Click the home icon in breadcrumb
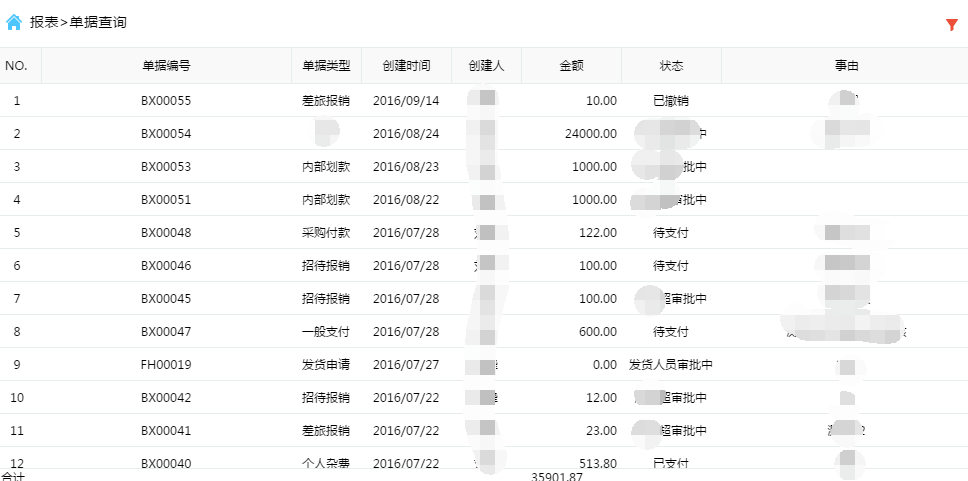Screen dimensions: 968x481 tap(14, 22)
